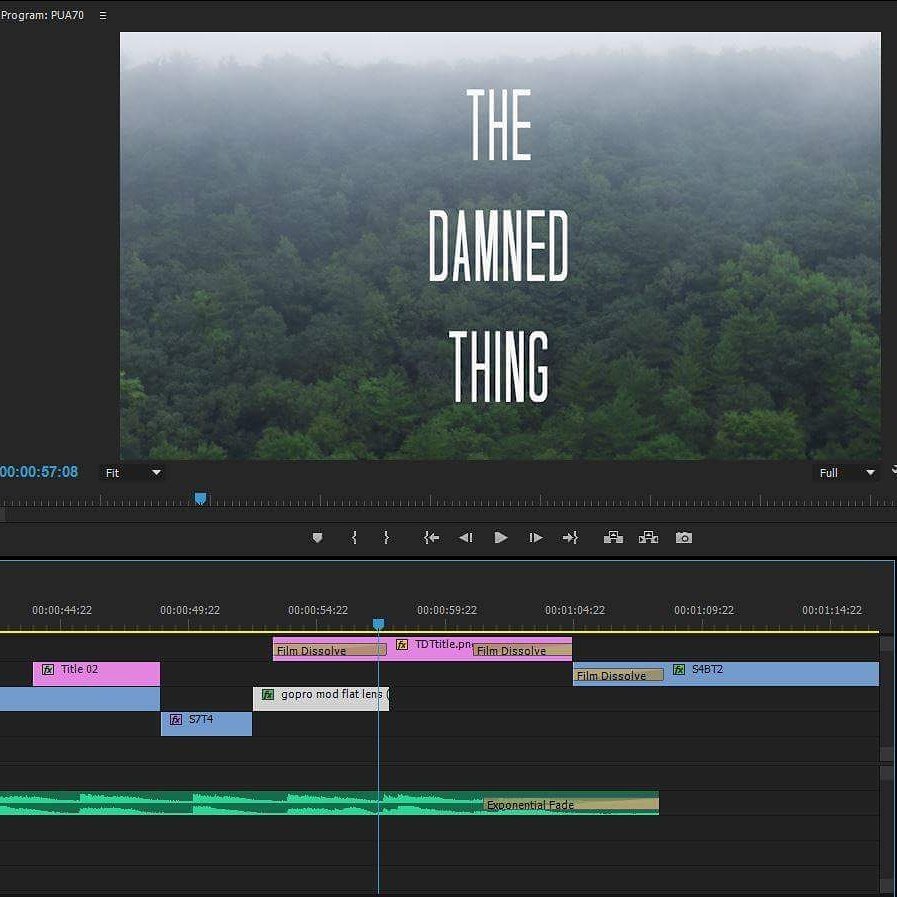Click the 00:01:04:22 ruler mark
The image size is (897, 897).
click(575, 610)
